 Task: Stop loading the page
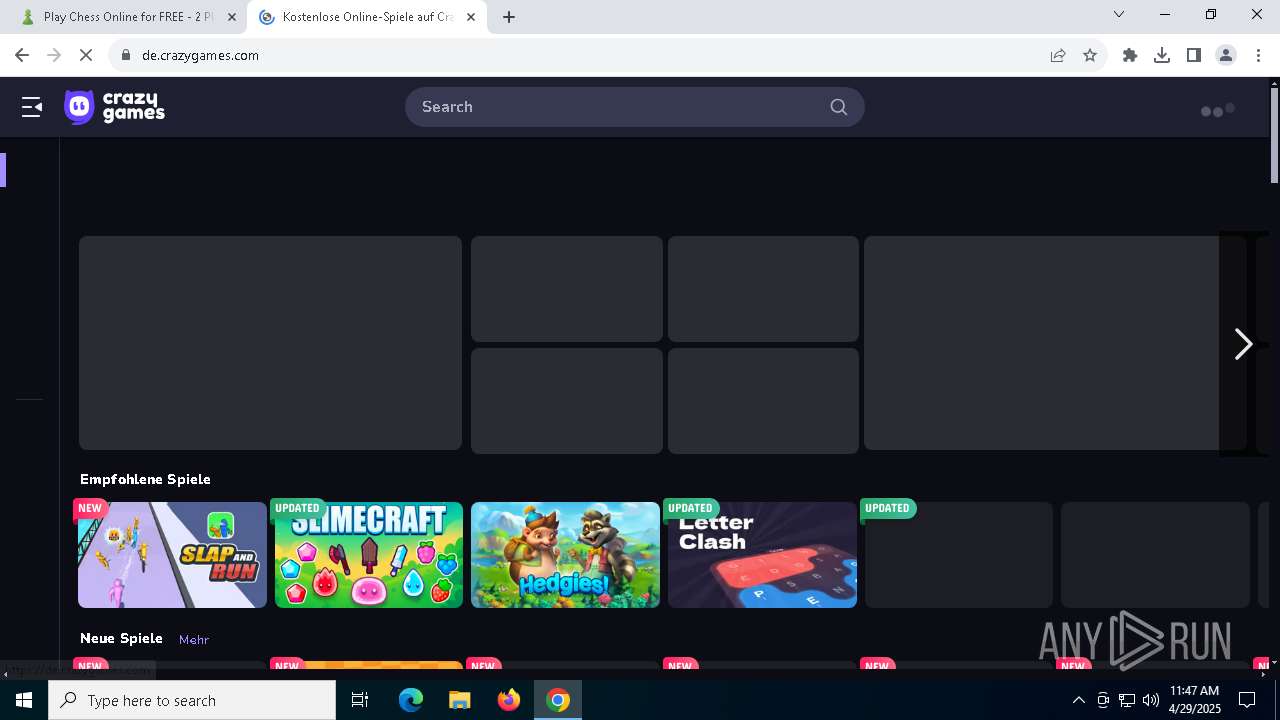86,55
